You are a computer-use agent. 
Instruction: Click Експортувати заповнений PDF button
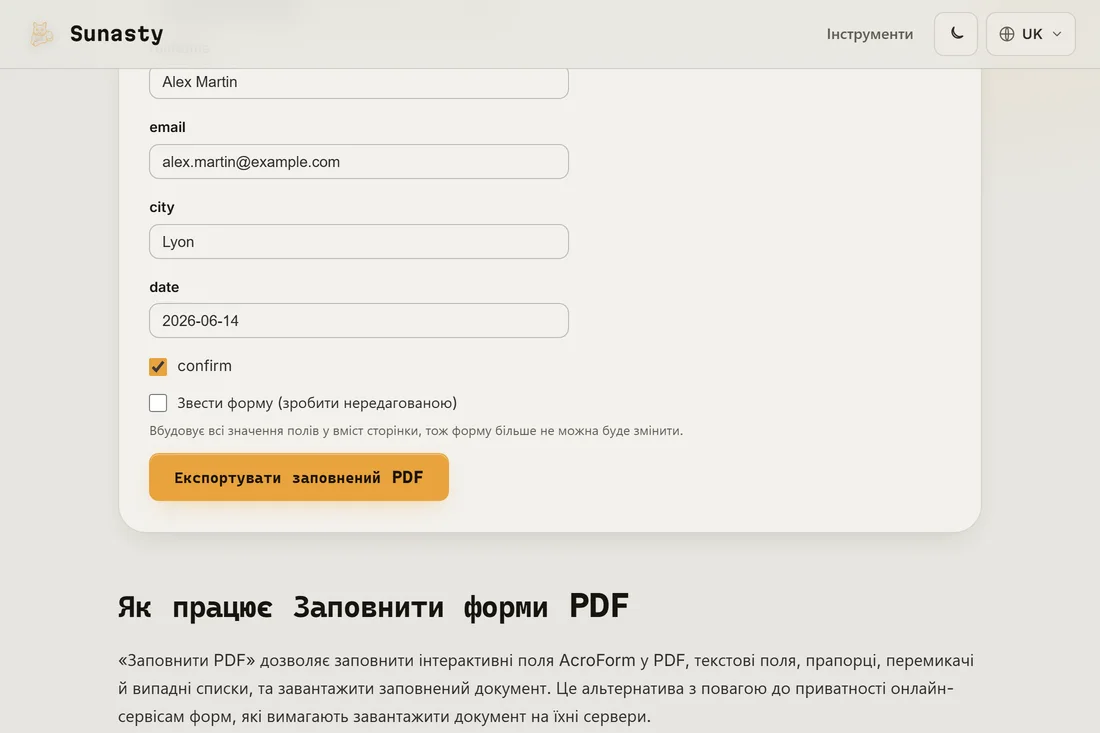pos(299,477)
